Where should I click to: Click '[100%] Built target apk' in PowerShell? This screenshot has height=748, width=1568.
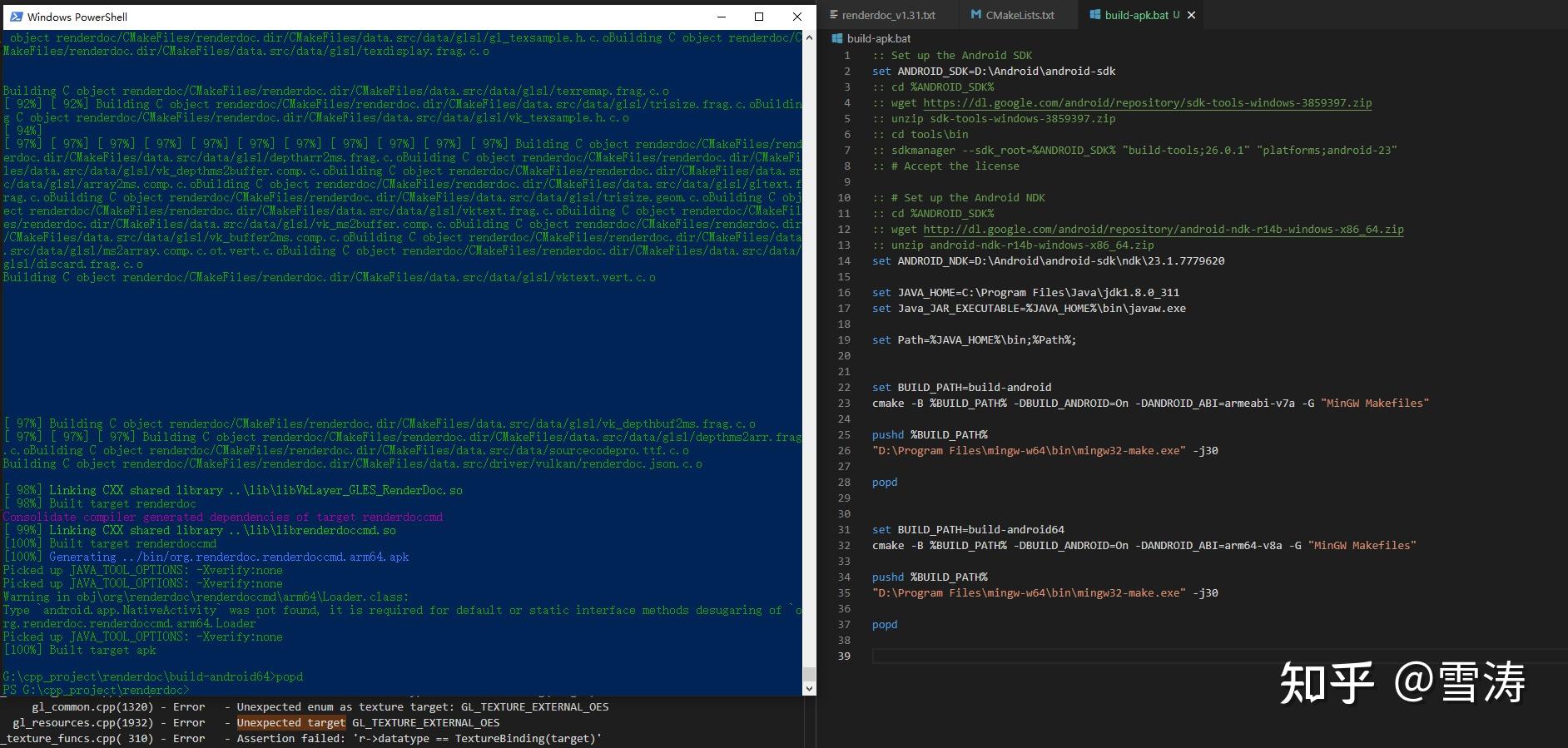(79, 651)
